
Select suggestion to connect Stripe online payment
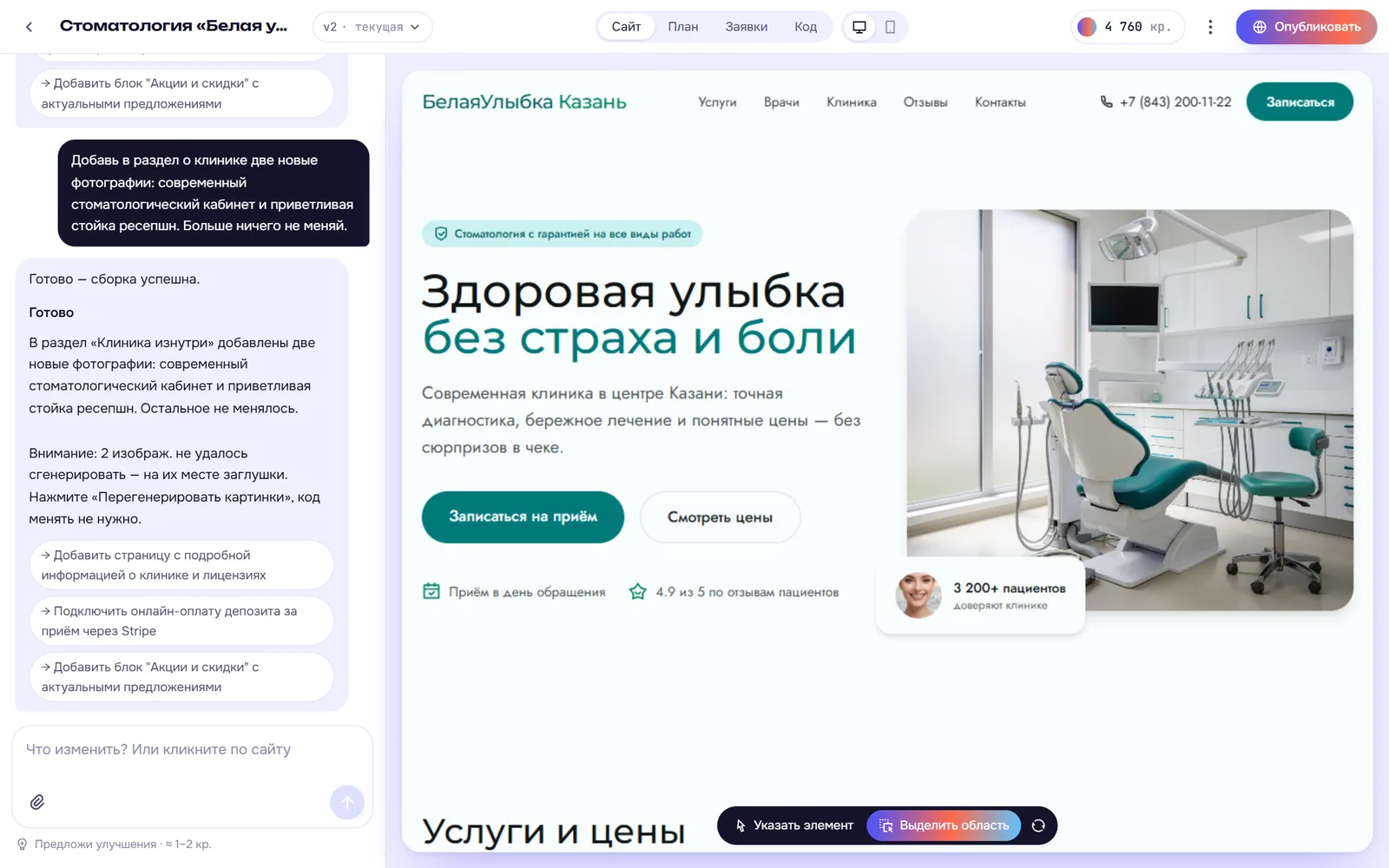click(181, 621)
